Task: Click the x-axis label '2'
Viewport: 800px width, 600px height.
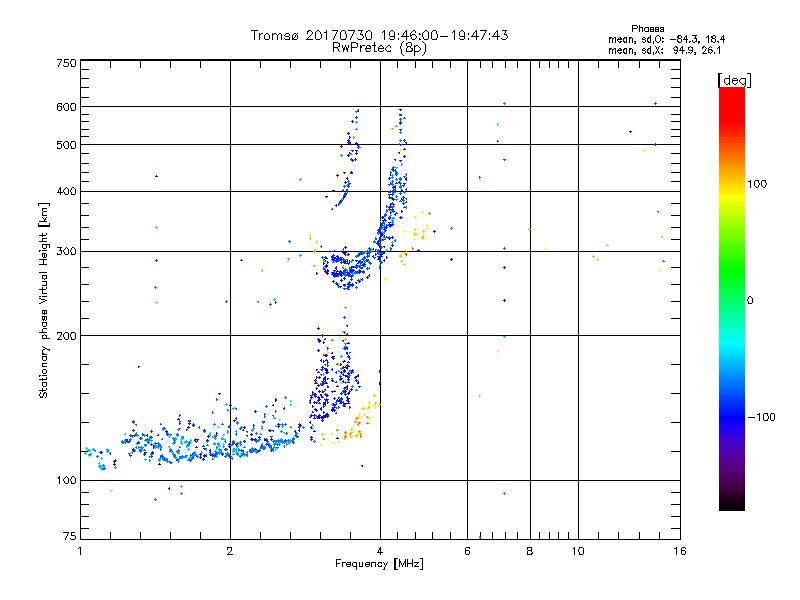Action: point(230,551)
